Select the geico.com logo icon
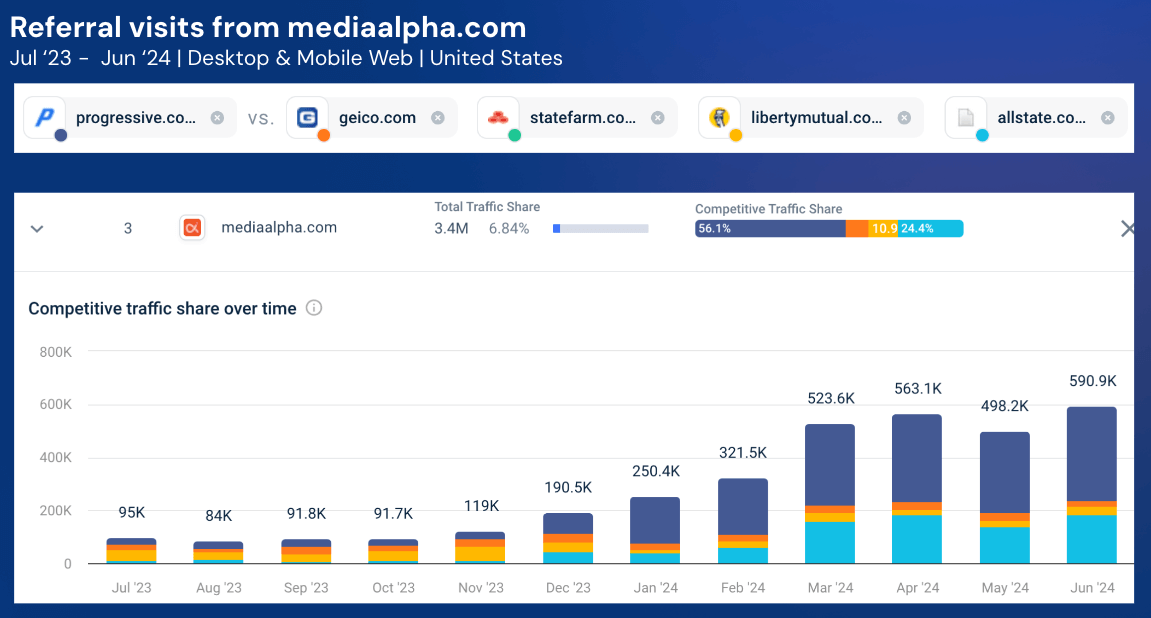Viewport: 1151px width, 618px height. point(309,117)
